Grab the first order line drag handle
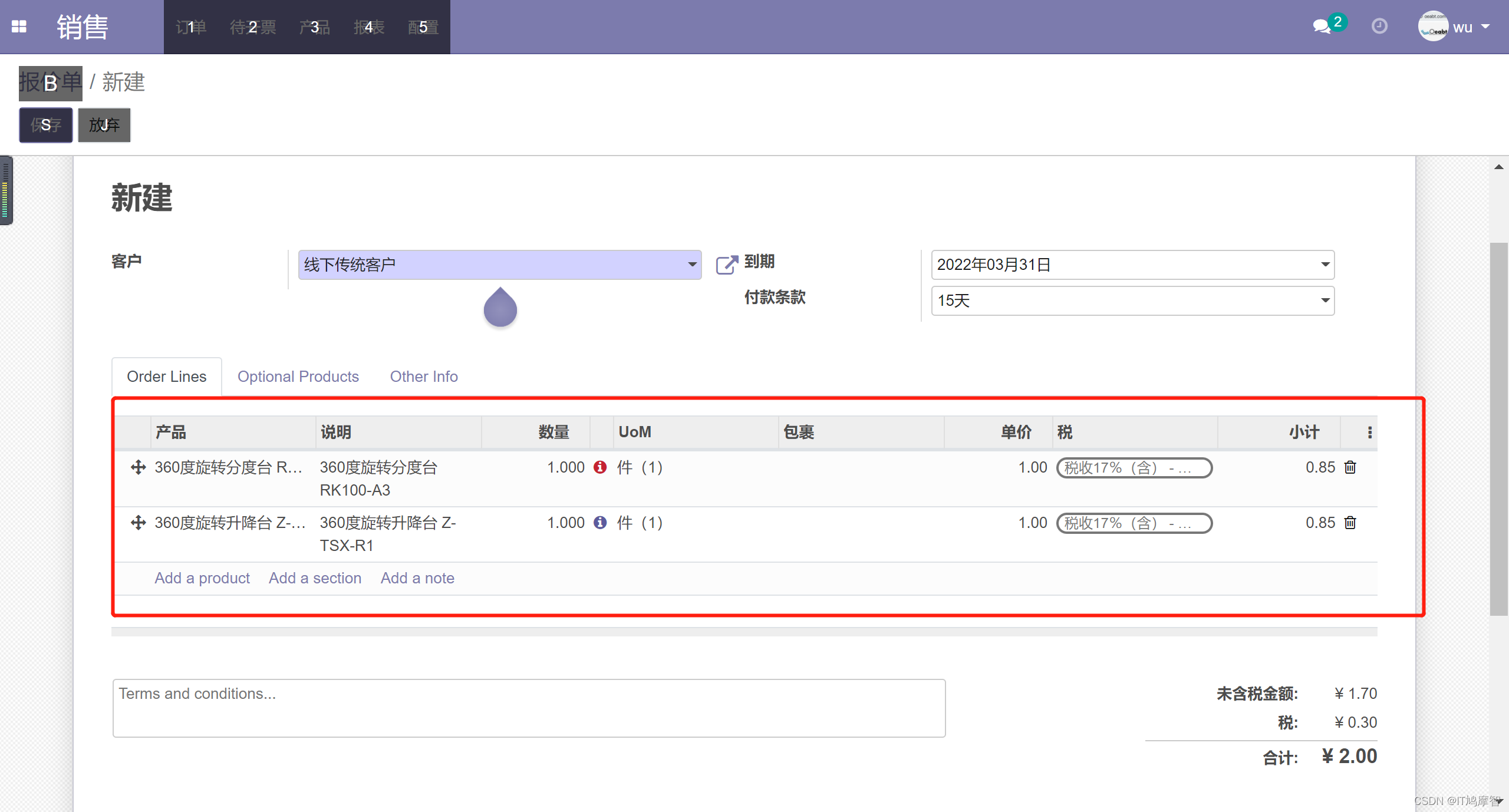Viewport: 1509px width, 812px height. pyautogui.click(x=138, y=467)
